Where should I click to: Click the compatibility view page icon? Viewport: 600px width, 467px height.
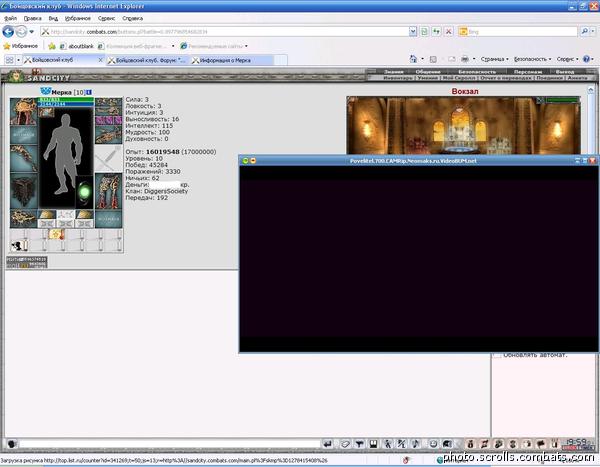pos(424,32)
